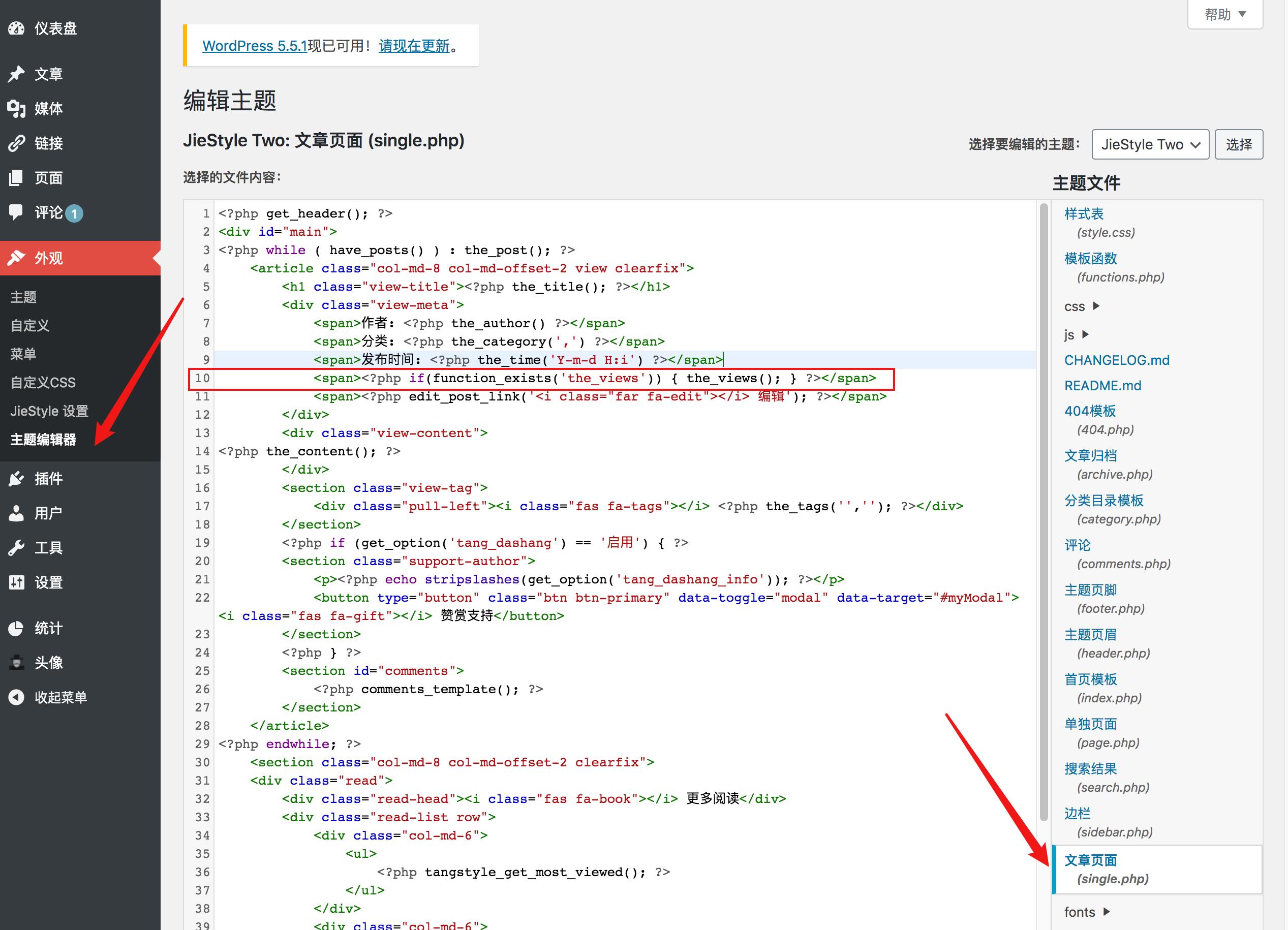The width and height of the screenshot is (1288, 930).
Task: Expand the css folder triangle
Action: pyautogui.click(x=1096, y=306)
